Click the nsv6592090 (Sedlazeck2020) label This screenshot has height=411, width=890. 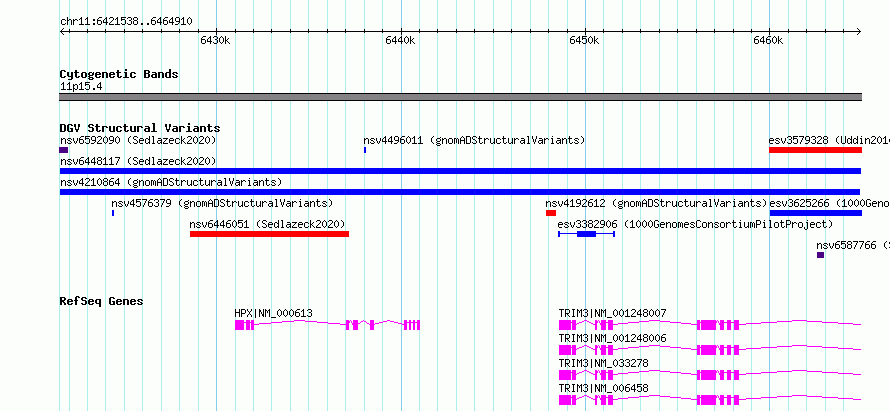coord(138,140)
